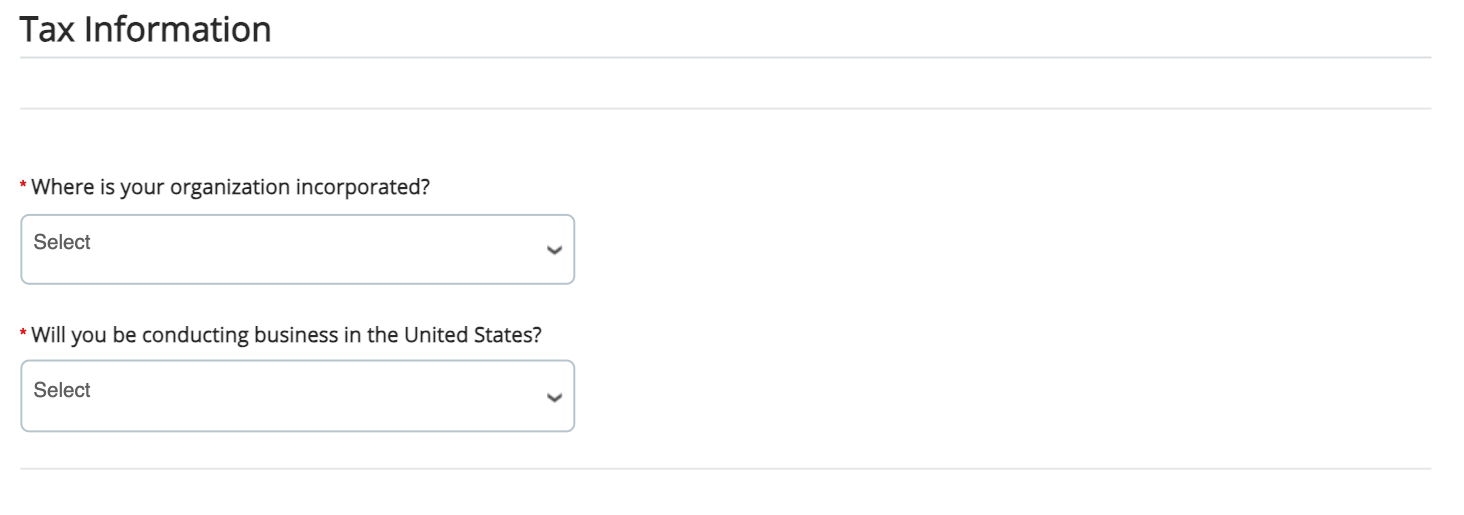Screen dimensions: 1464x515
Task: Click the 'Where is your organization incorporated?' label
Action: click(230, 188)
